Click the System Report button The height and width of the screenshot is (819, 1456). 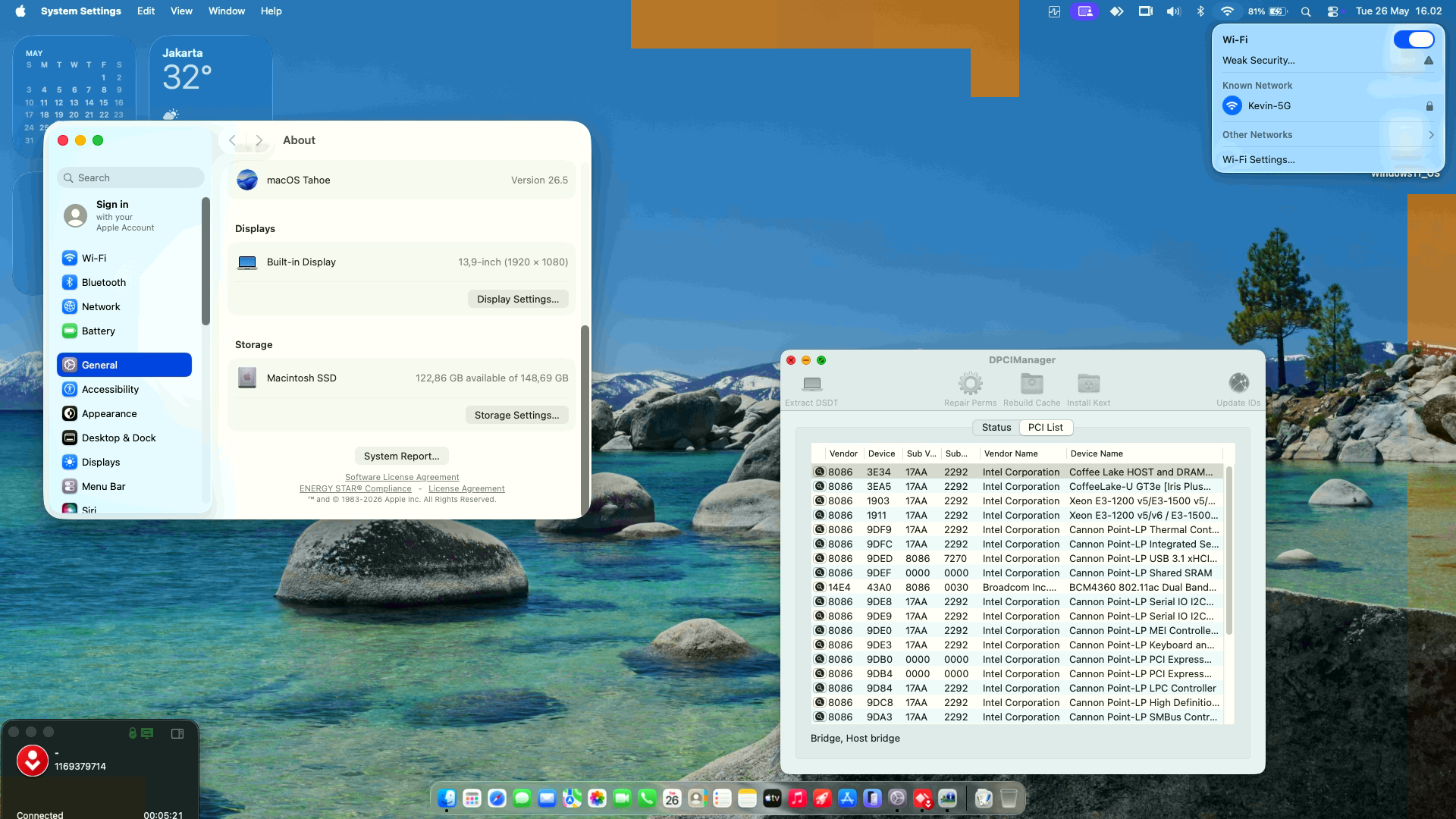[401, 456]
